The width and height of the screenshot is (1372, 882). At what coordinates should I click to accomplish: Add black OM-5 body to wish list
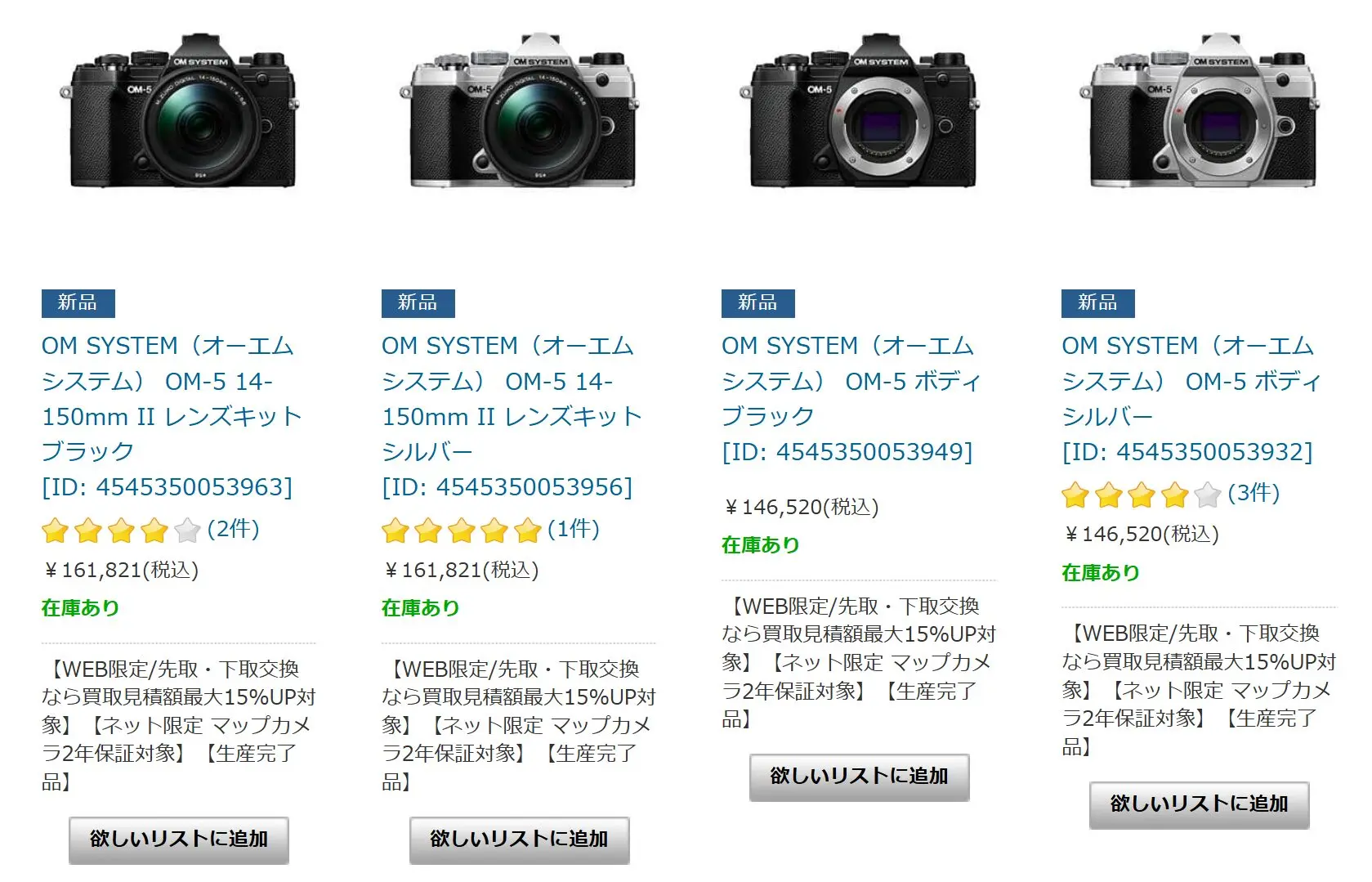(860, 777)
